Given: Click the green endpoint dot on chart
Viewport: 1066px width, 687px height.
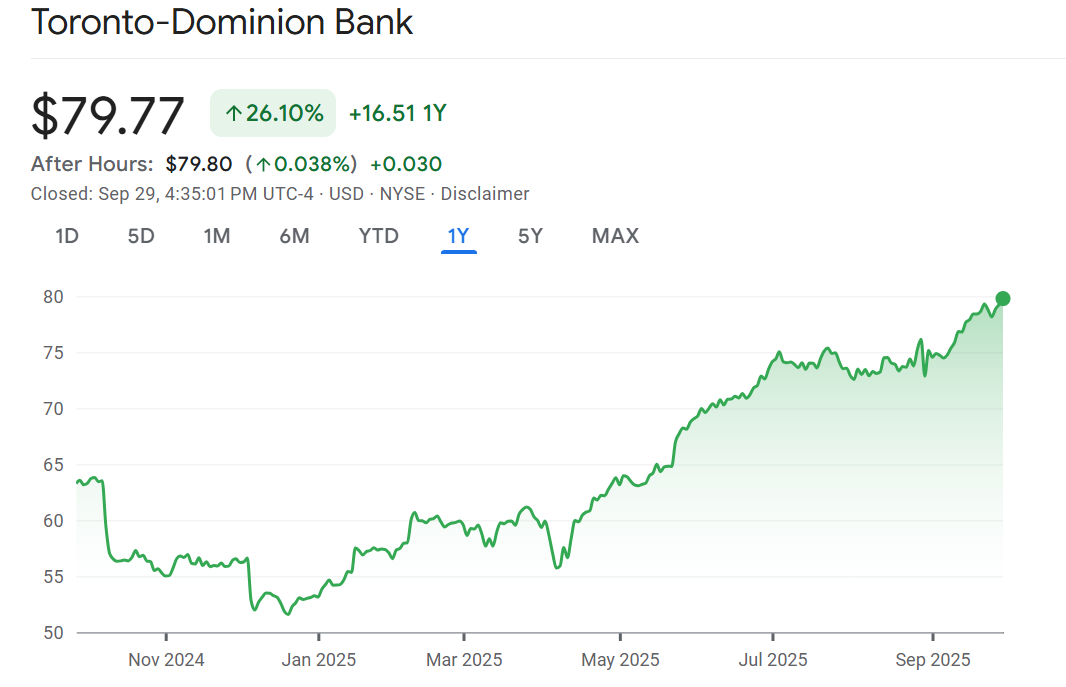Looking at the screenshot, I should tap(1003, 298).
